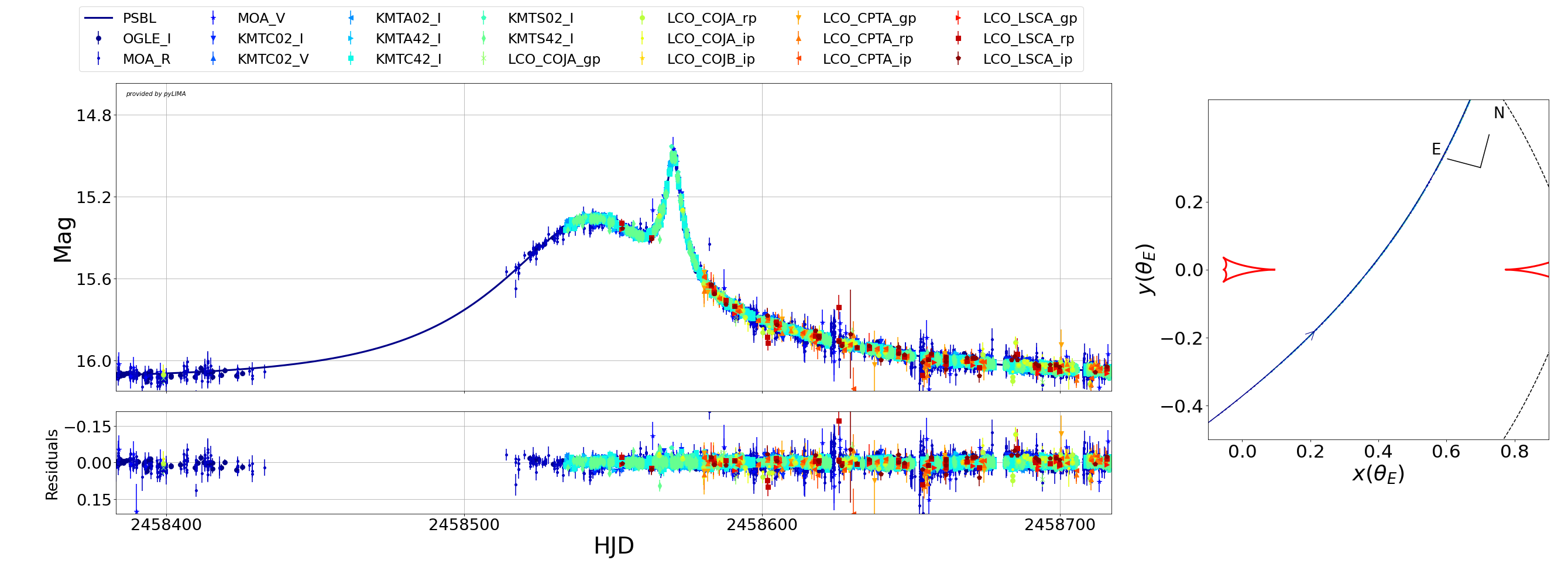Click the 15.2 magnitude tick label

(x=94, y=198)
